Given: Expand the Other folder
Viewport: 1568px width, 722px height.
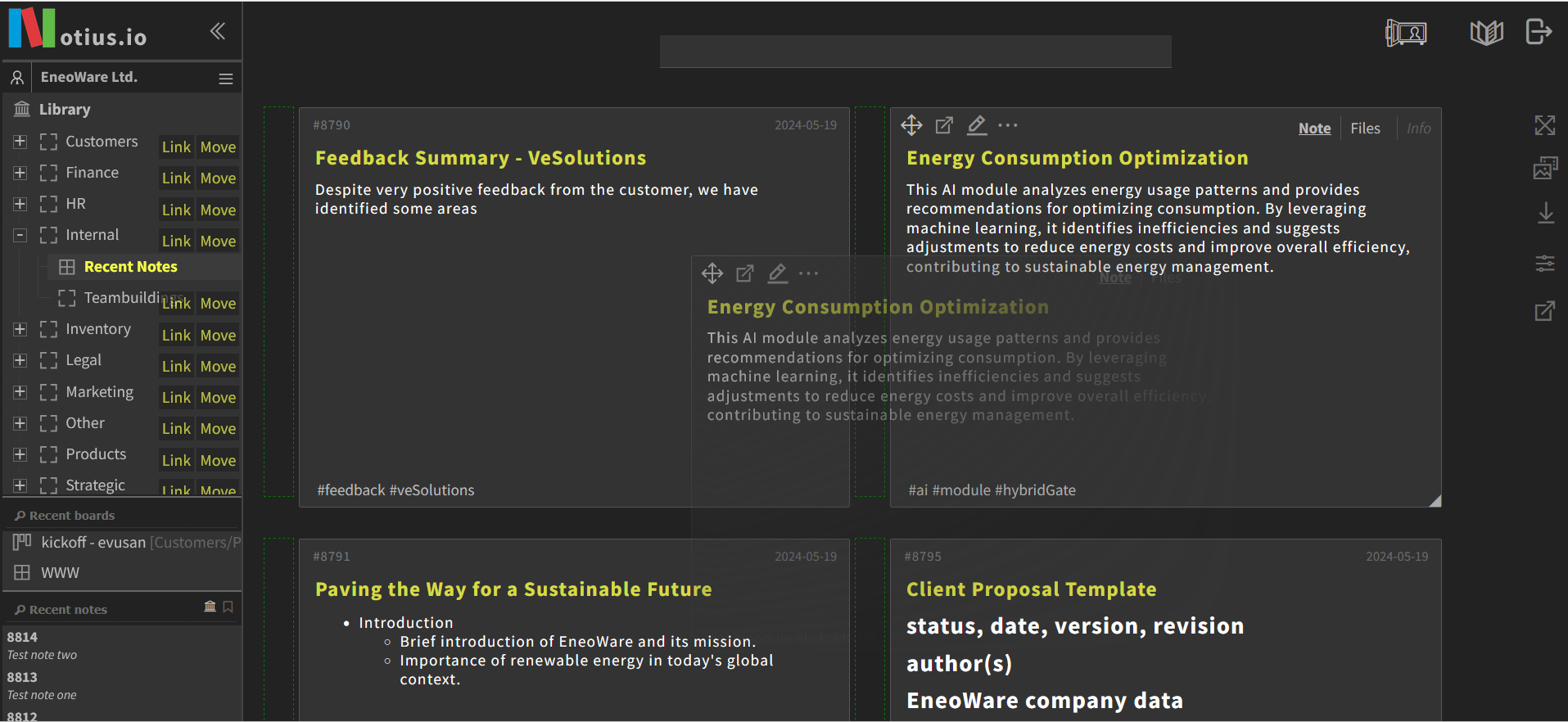Looking at the screenshot, I should 20,423.
